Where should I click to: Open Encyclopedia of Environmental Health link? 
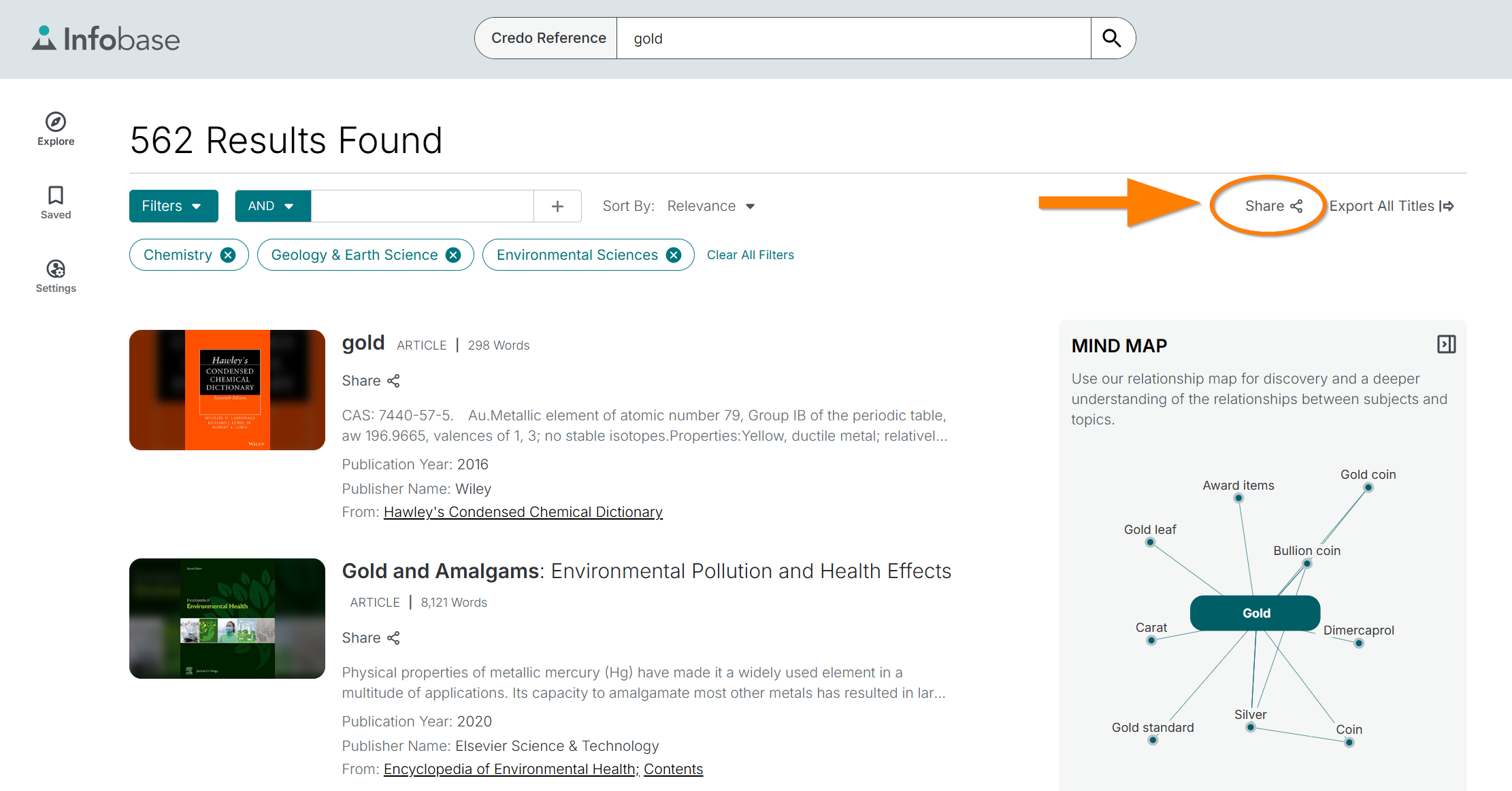click(x=512, y=769)
